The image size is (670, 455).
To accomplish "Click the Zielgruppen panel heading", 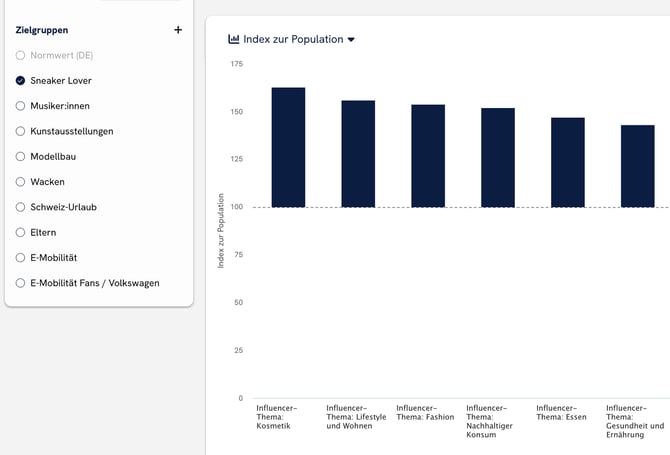I will [42, 30].
